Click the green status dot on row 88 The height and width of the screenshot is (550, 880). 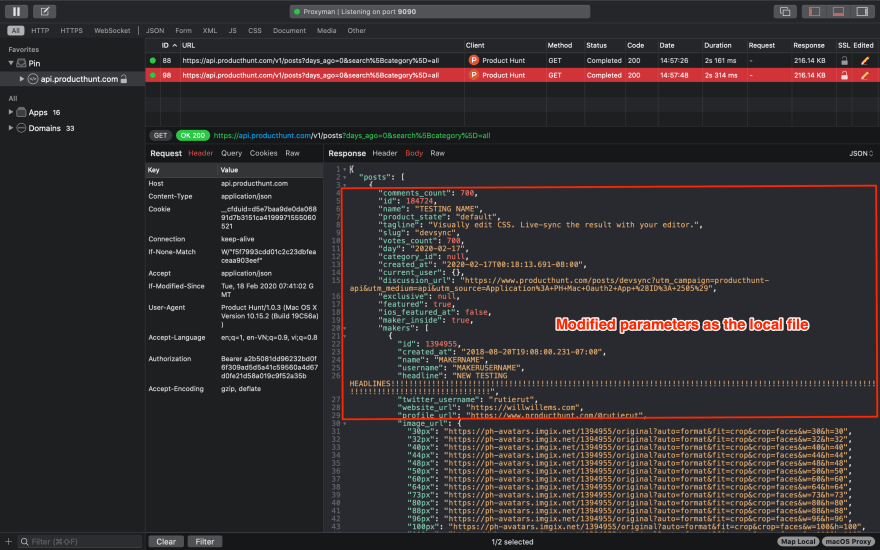[x=153, y=61]
